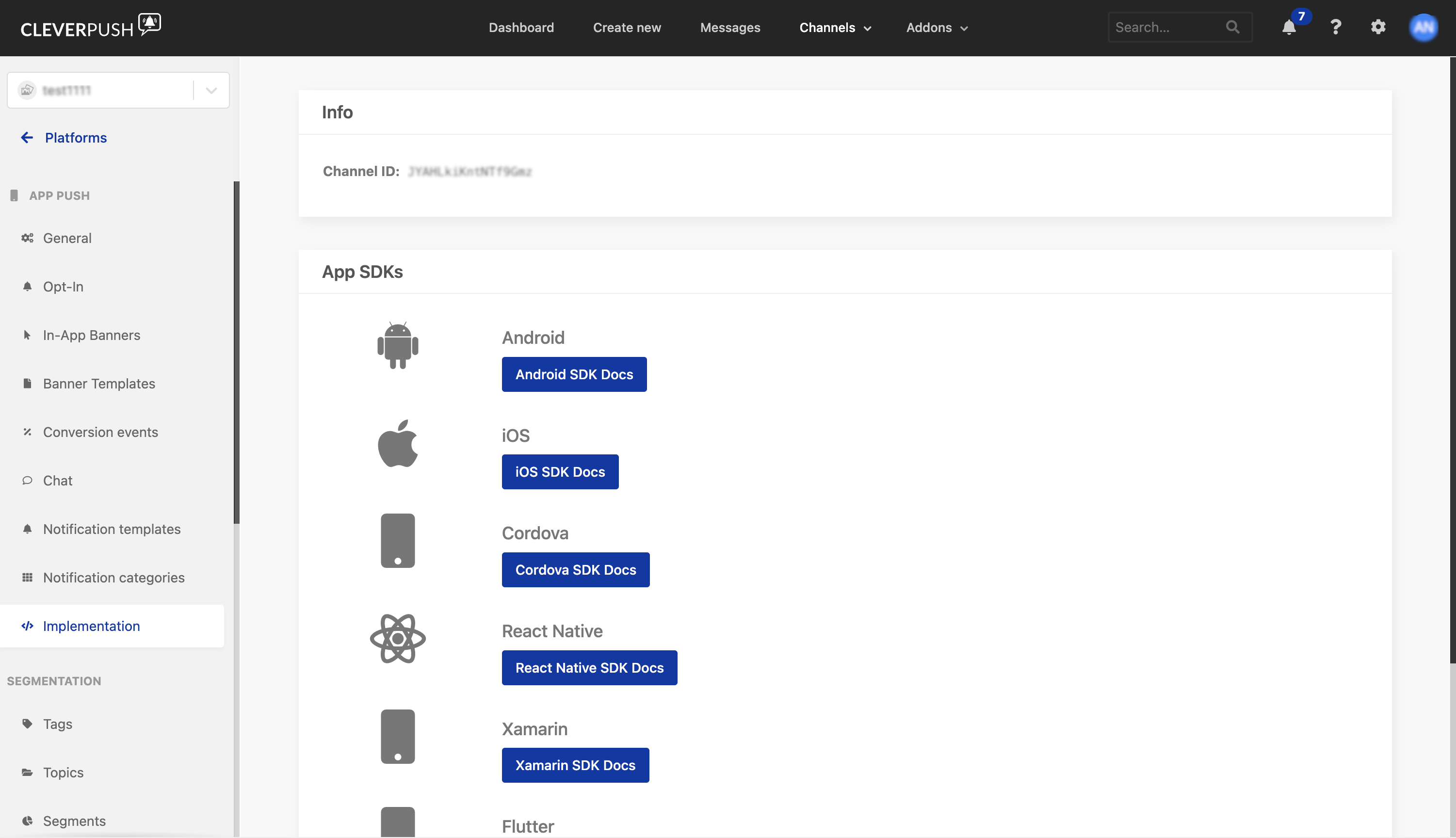Click the Notification categories grid icon

(27, 577)
